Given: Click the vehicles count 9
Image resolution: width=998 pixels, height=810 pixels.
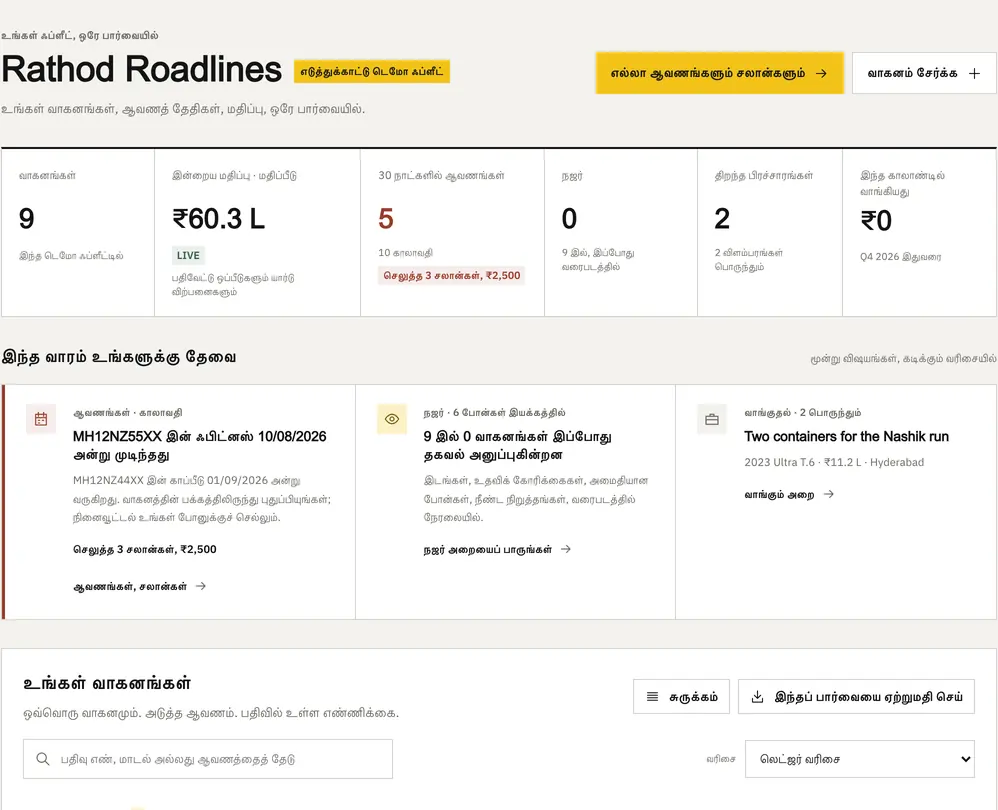Looking at the screenshot, I should [26, 219].
